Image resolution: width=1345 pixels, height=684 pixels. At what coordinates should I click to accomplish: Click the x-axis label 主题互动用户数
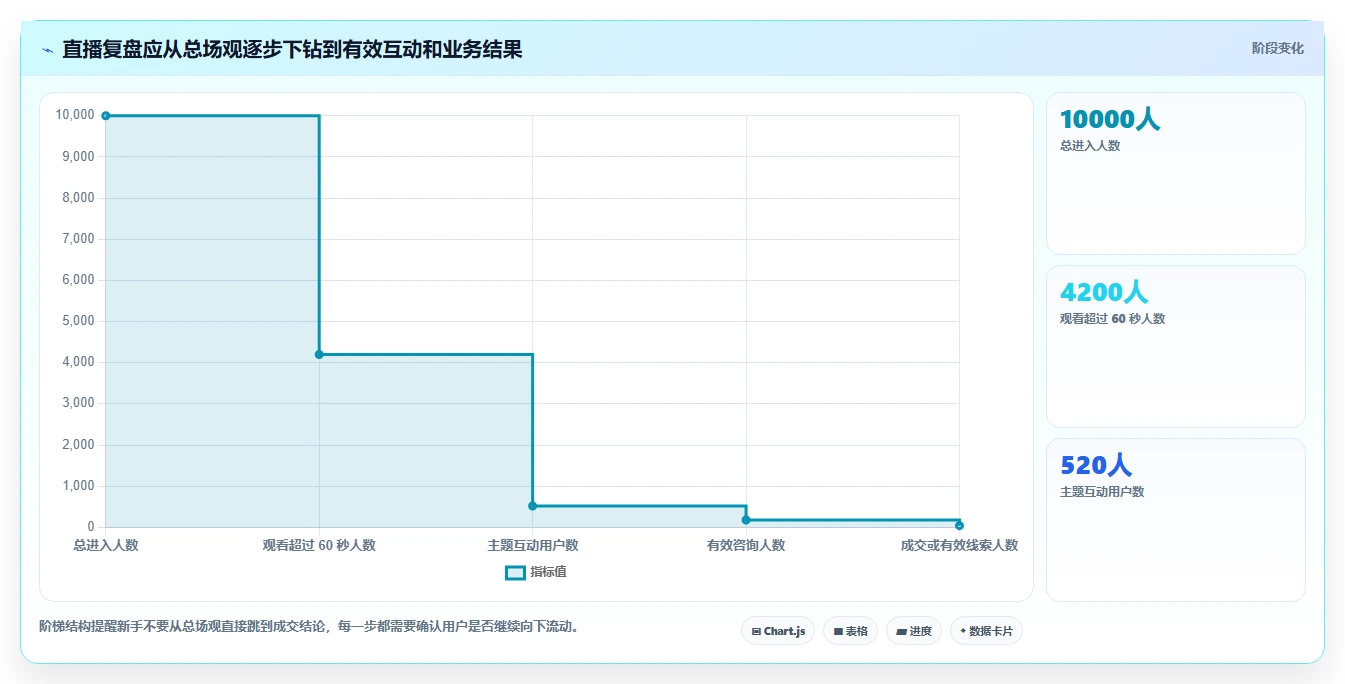tap(533, 545)
